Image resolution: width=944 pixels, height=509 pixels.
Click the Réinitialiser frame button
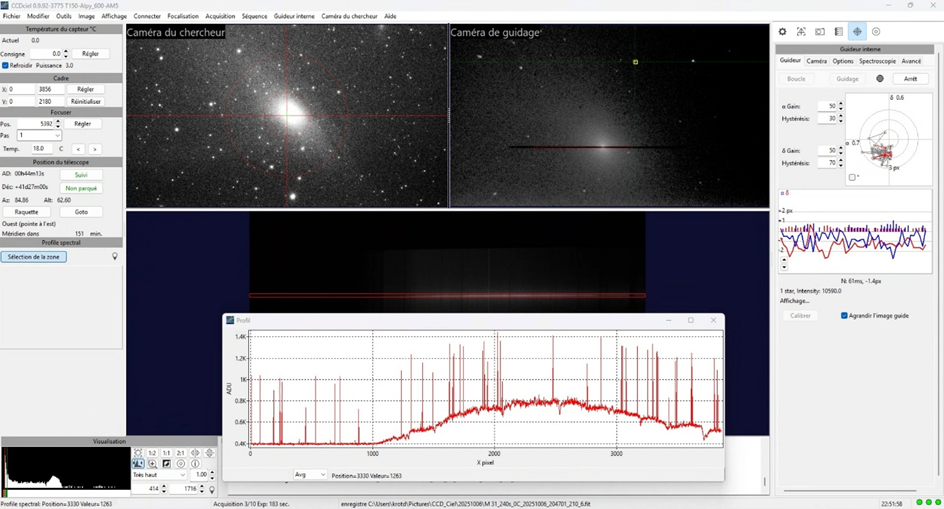85,101
